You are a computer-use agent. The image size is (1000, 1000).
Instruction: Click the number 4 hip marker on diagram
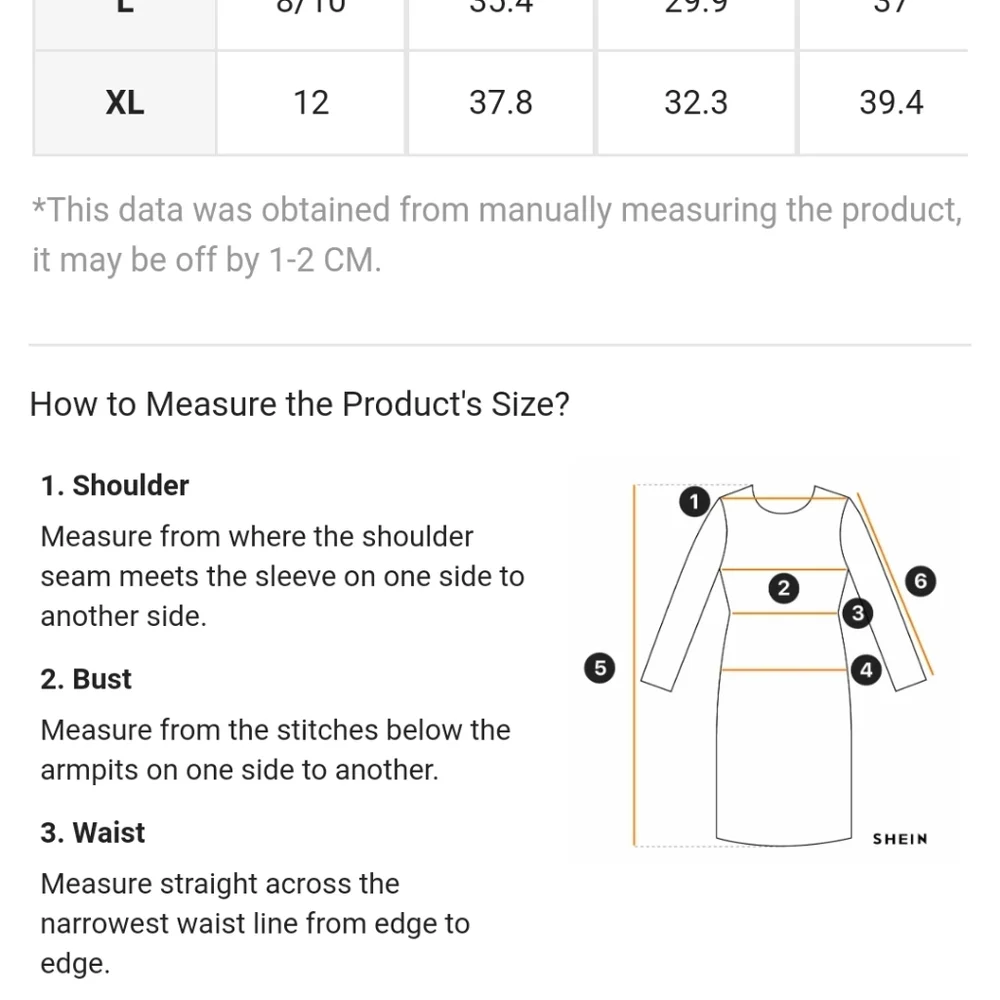[866, 670]
